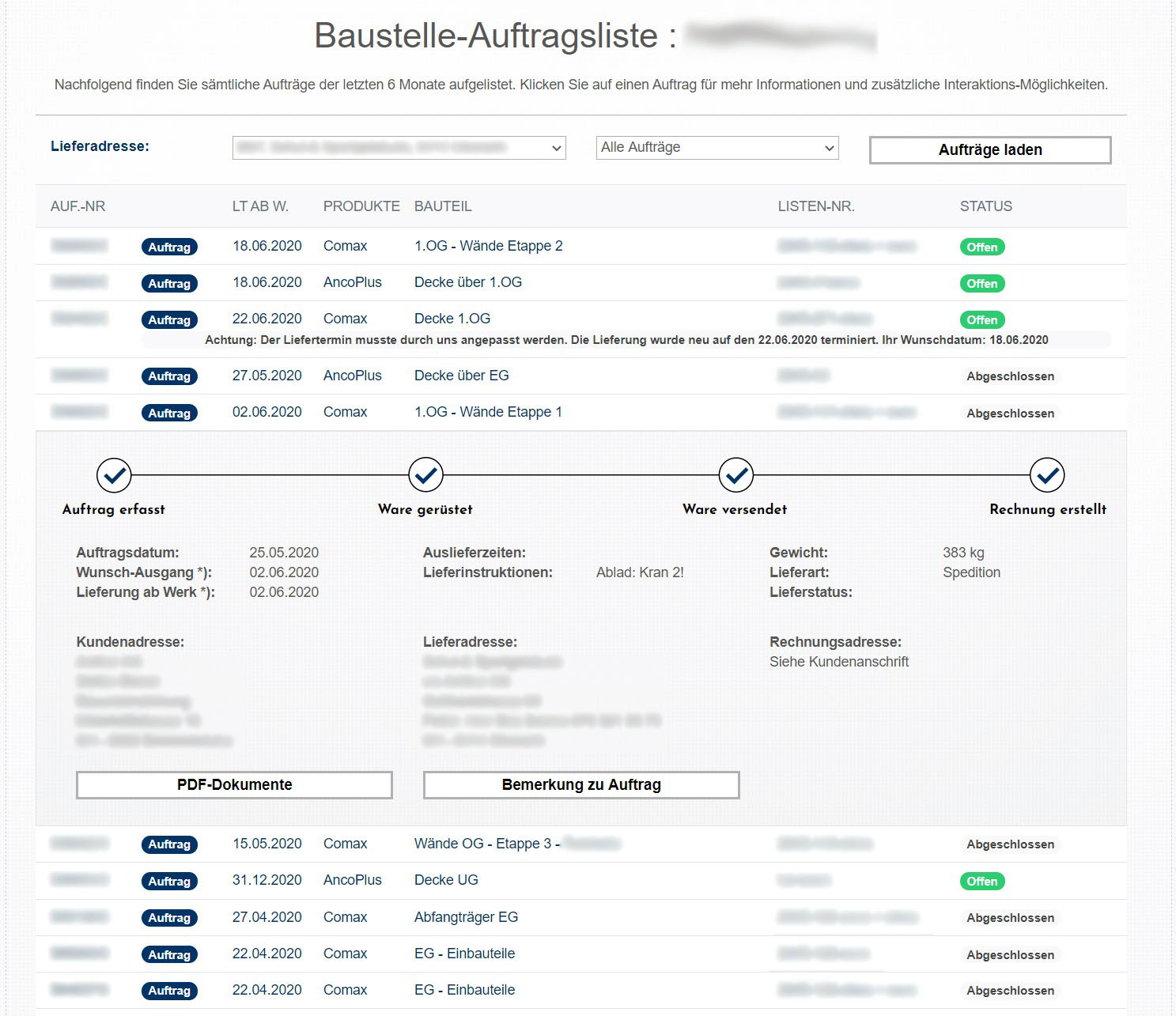Click the 'Ware gerüstet' checkmark step icon

tap(425, 475)
